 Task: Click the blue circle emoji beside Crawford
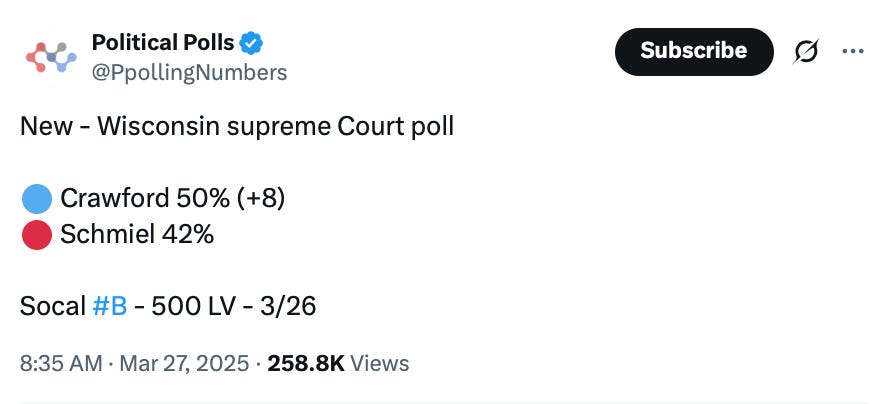pyautogui.click(x=37, y=199)
